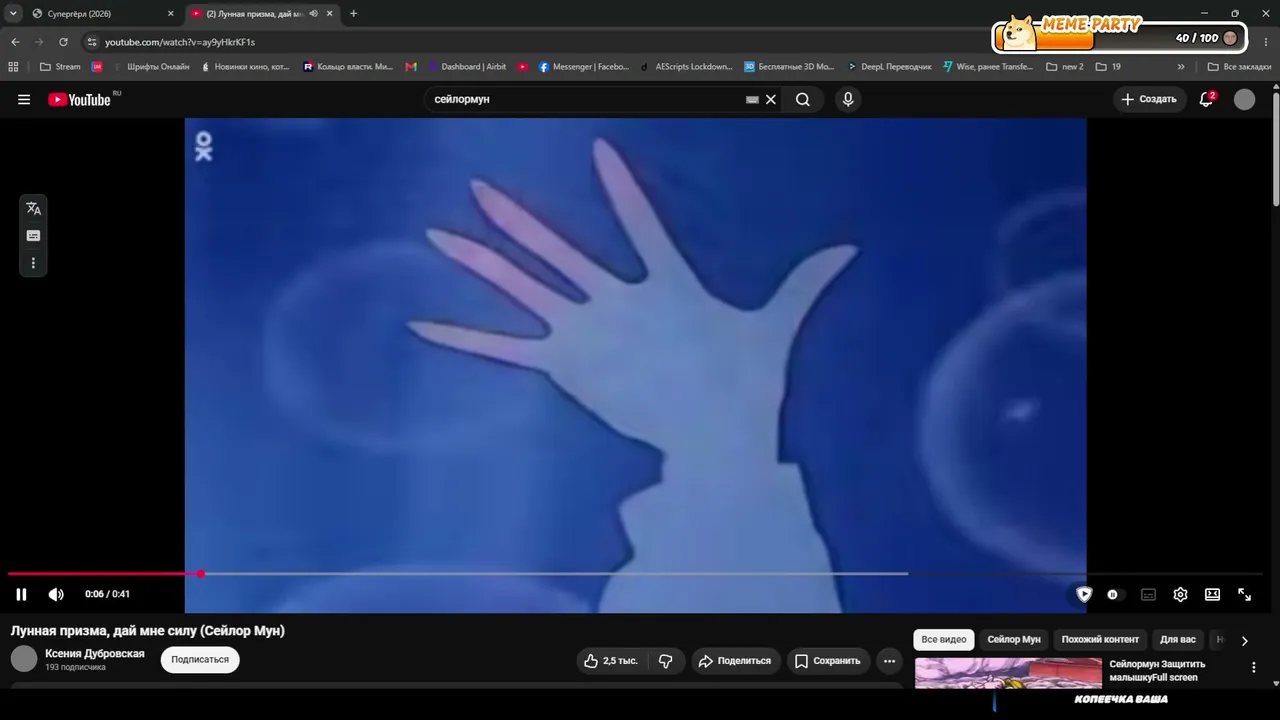Select the Похожий контент chip
Image resolution: width=1280 pixels, height=720 pixels.
tap(1100, 640)
